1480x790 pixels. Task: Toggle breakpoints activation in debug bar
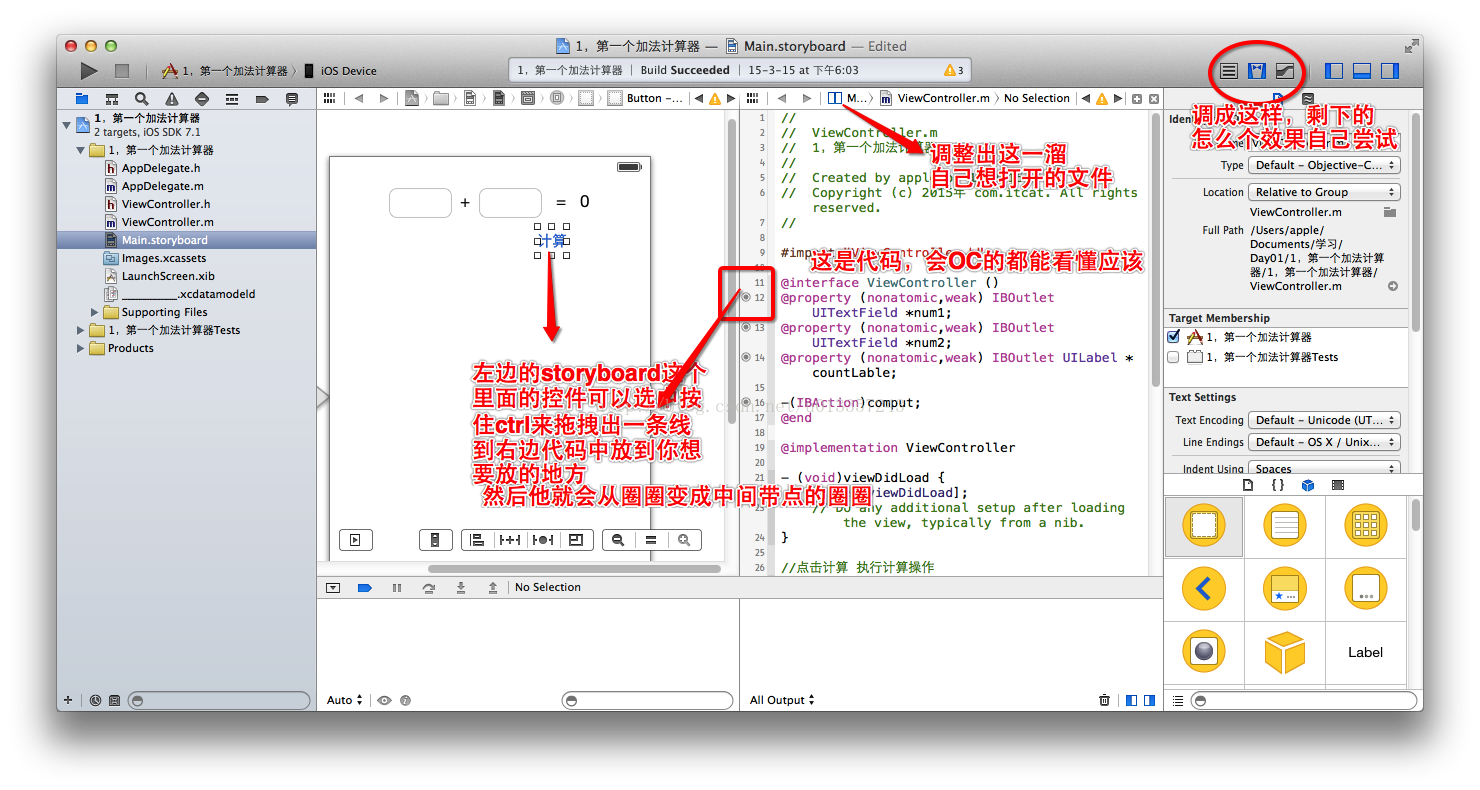(365, 588)
